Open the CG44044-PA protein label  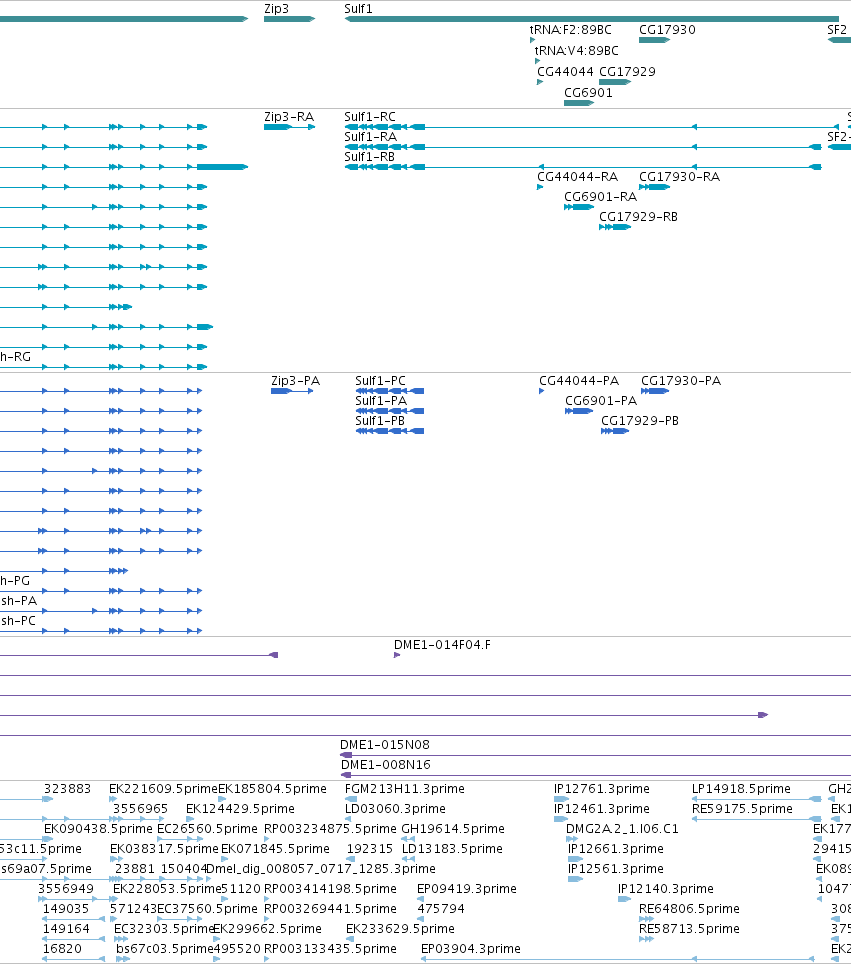pyautogui.click(x=579, y=381)
